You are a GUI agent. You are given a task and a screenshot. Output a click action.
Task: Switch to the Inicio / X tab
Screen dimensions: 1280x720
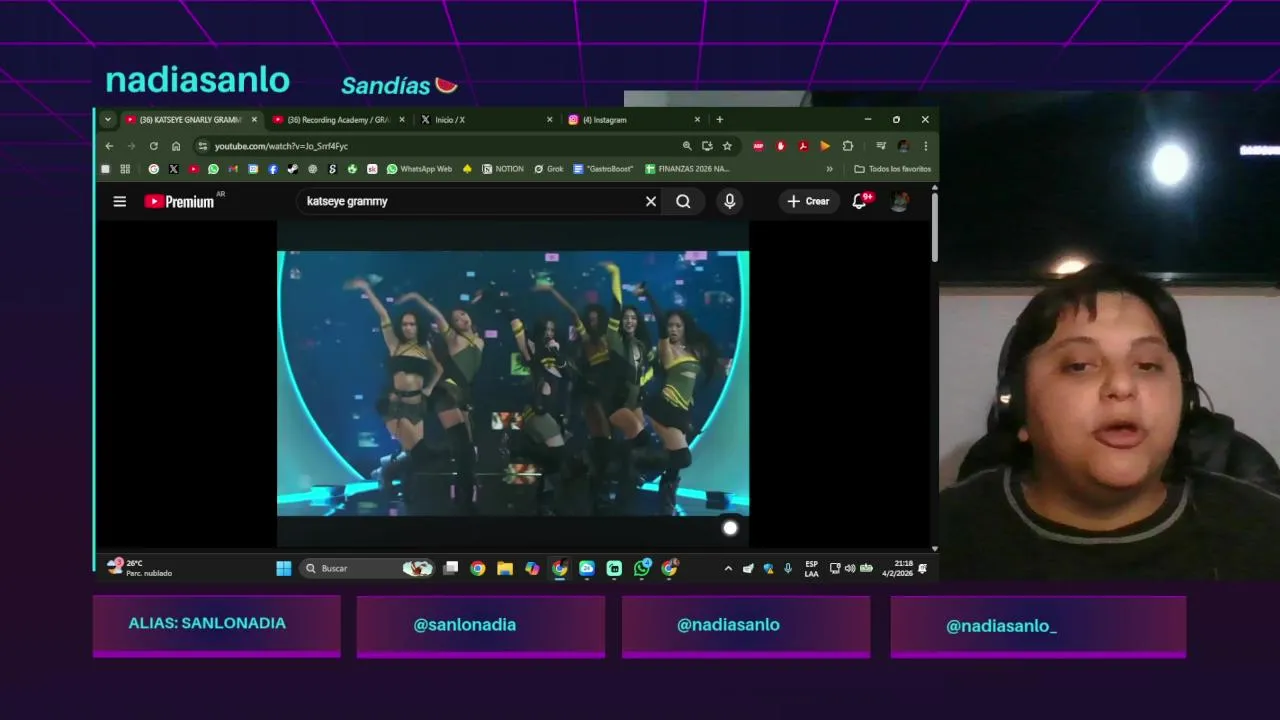485,119
